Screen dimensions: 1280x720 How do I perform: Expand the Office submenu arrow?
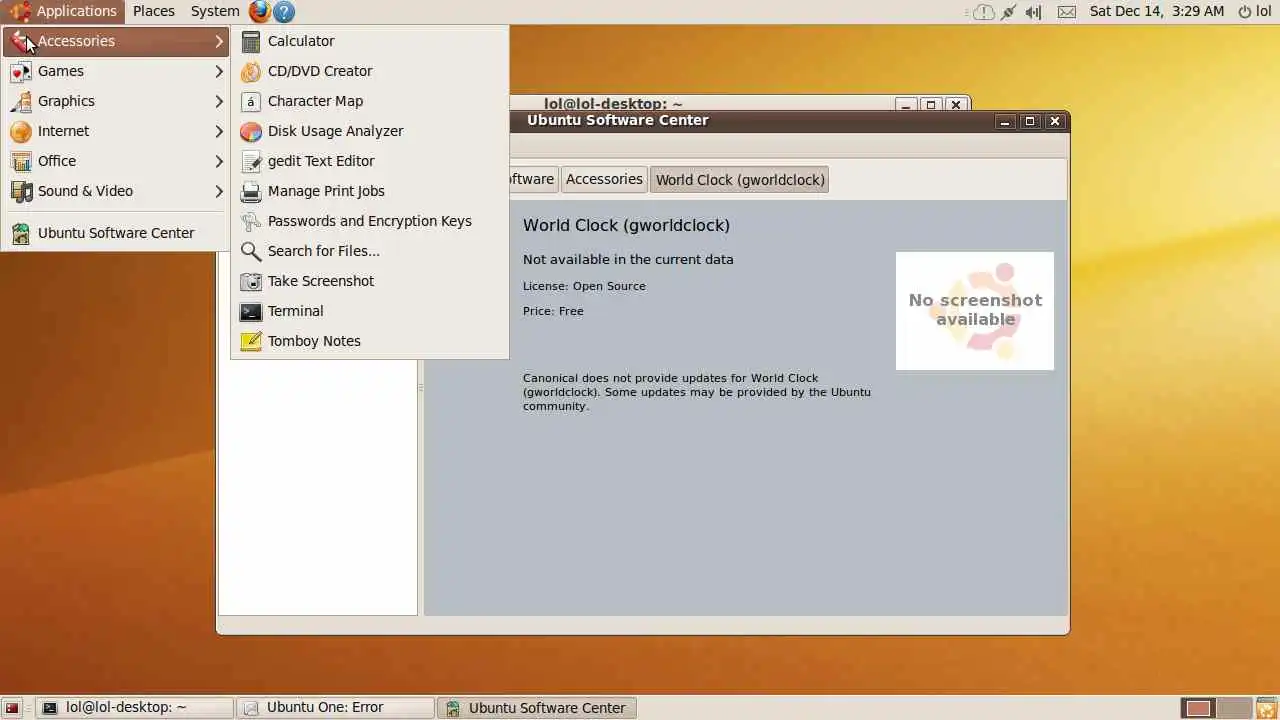coord(219,161)
